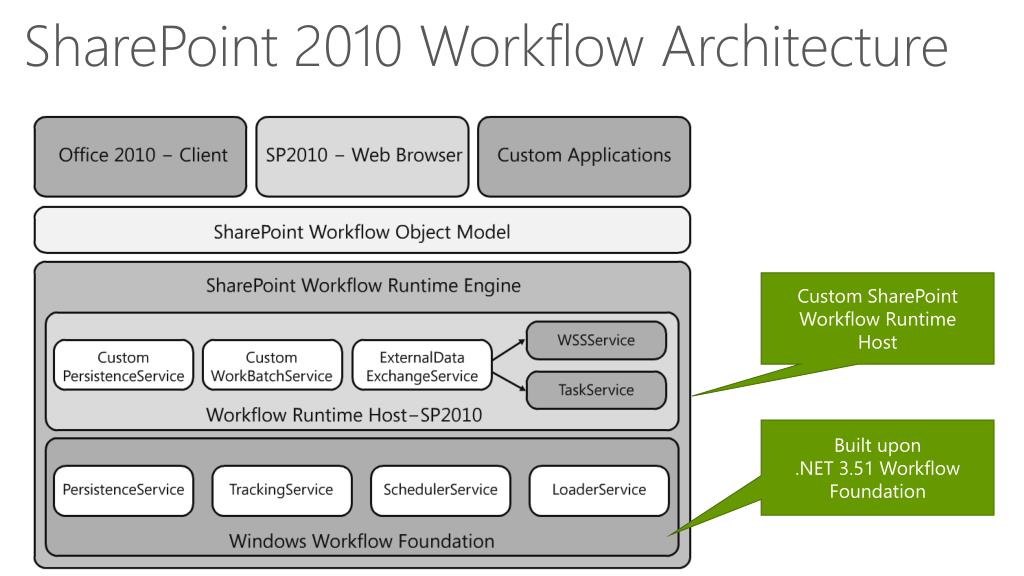
Task: Click the Workflow Runtime Host–SP2010 label
Action: [344, 415]
